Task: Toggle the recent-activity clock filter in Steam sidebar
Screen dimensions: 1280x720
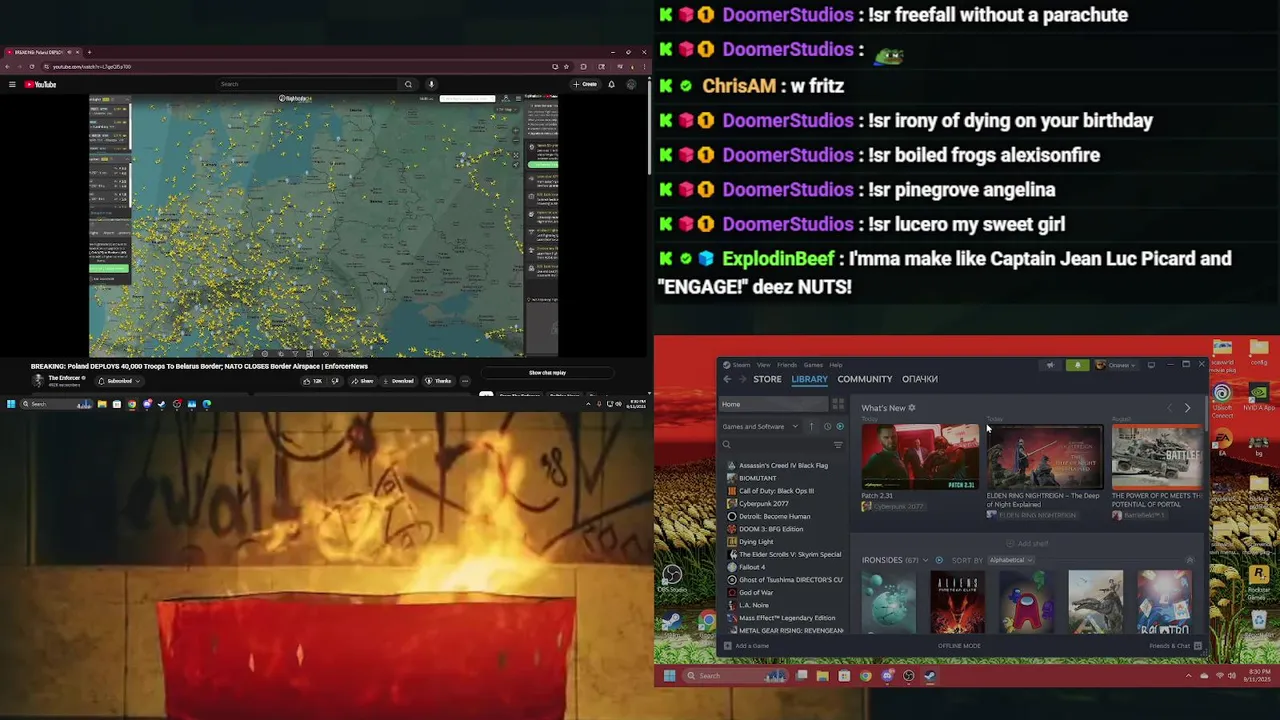Action: 826,427
